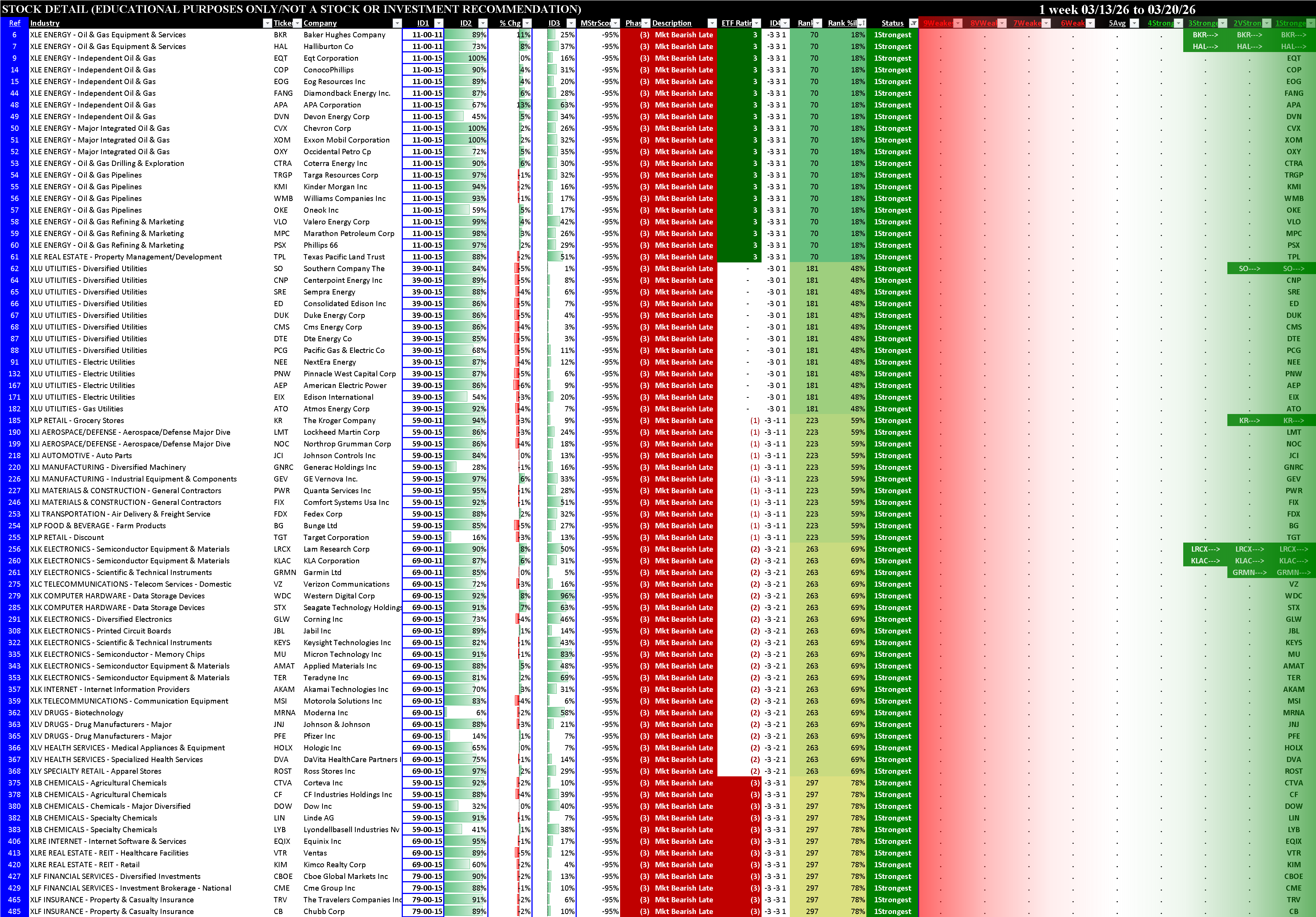Click the MStrScore header filter arrow
This screenshot has height=917, width=1316.
point(615,23)
